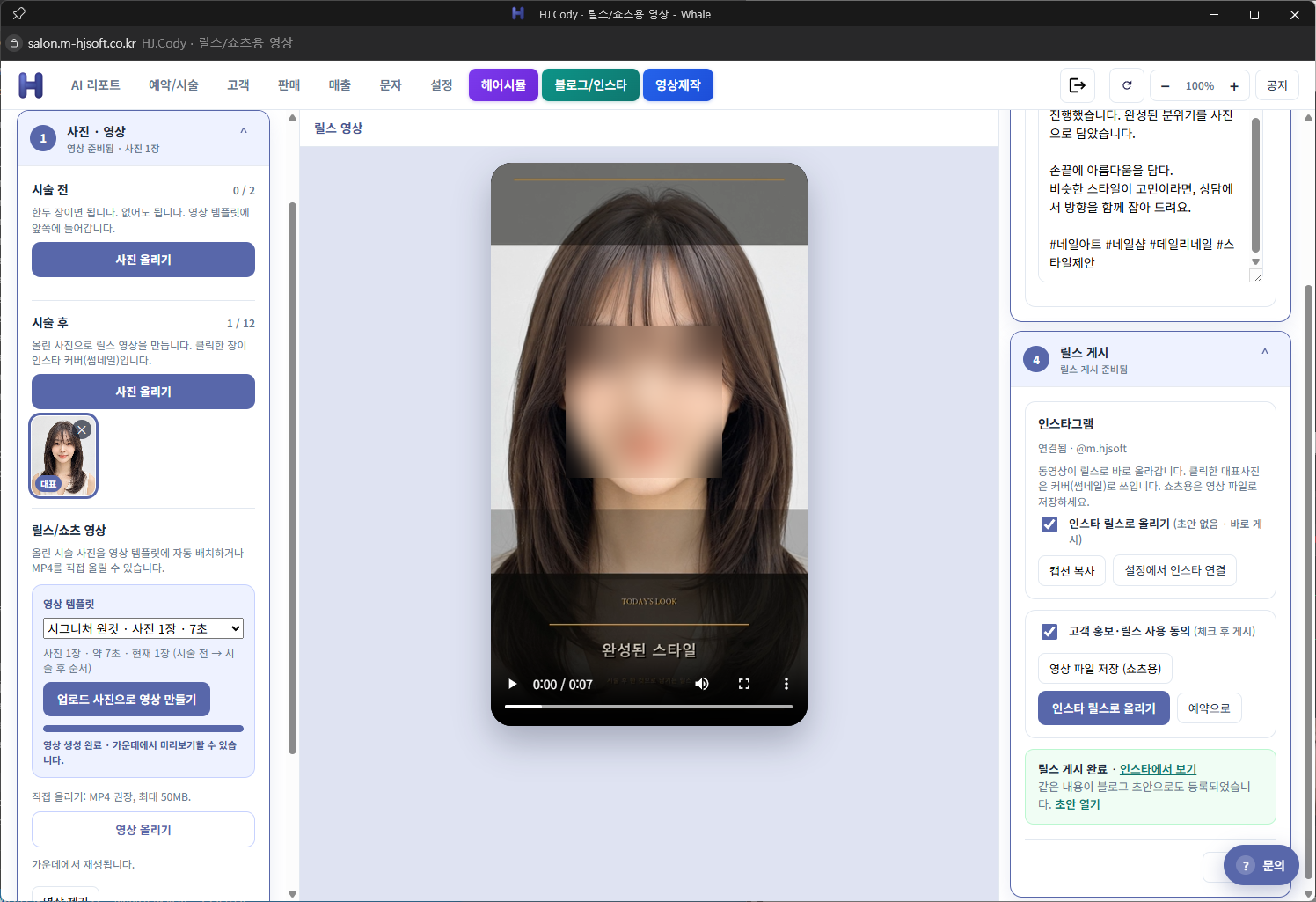Collapse the 릴스 게시 section
Viewport: 1316px width, 902px height.
tap(1265, 352)
